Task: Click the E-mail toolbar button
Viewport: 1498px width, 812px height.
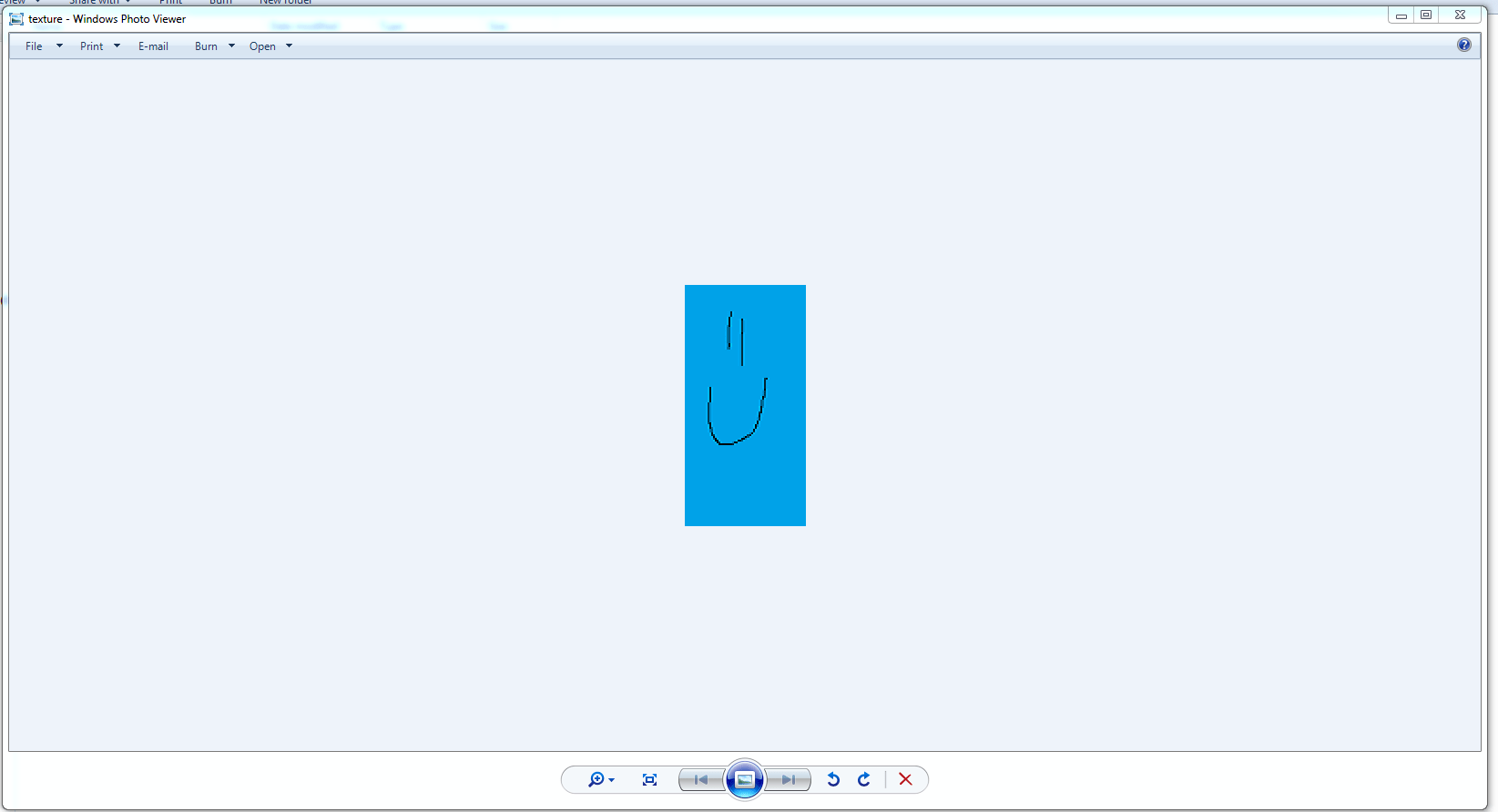Action: tap(153, 46)
